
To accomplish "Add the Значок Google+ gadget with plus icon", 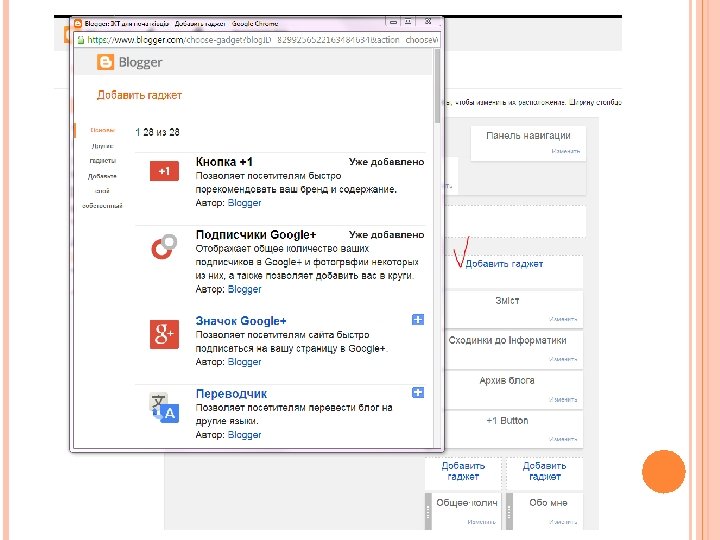I will coord(418,320).
